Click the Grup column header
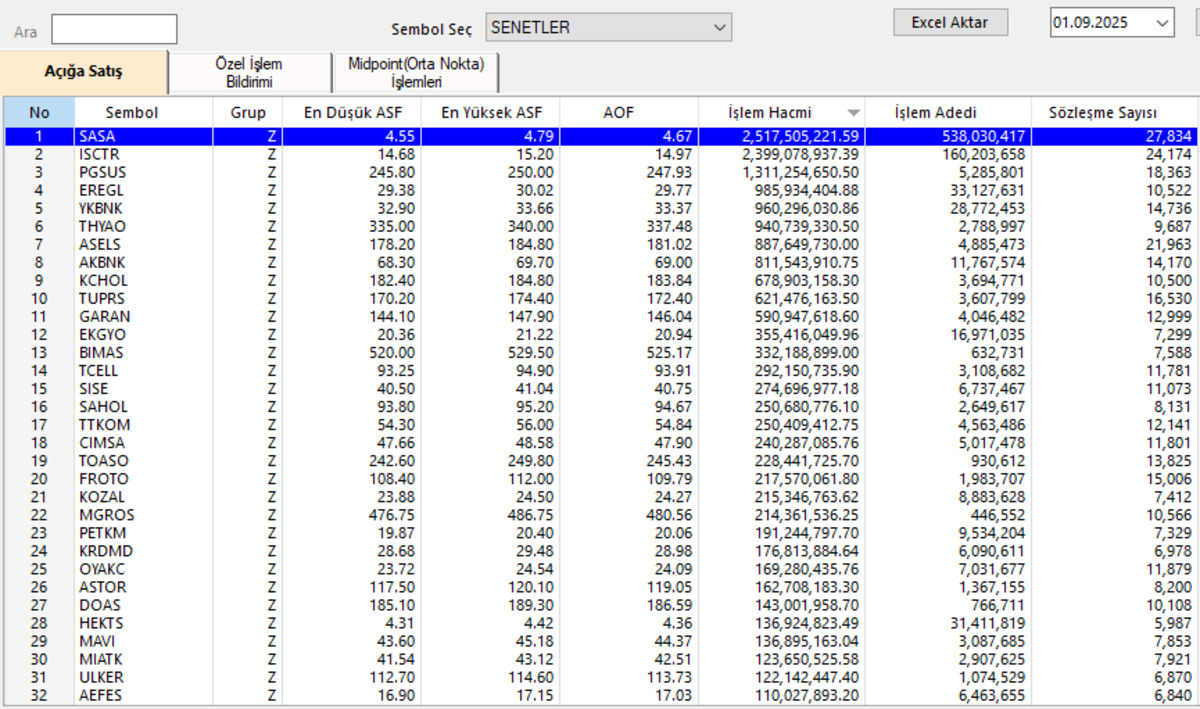Image resolution: width=1200 pixels, height=709 pixels. [248, 113]
